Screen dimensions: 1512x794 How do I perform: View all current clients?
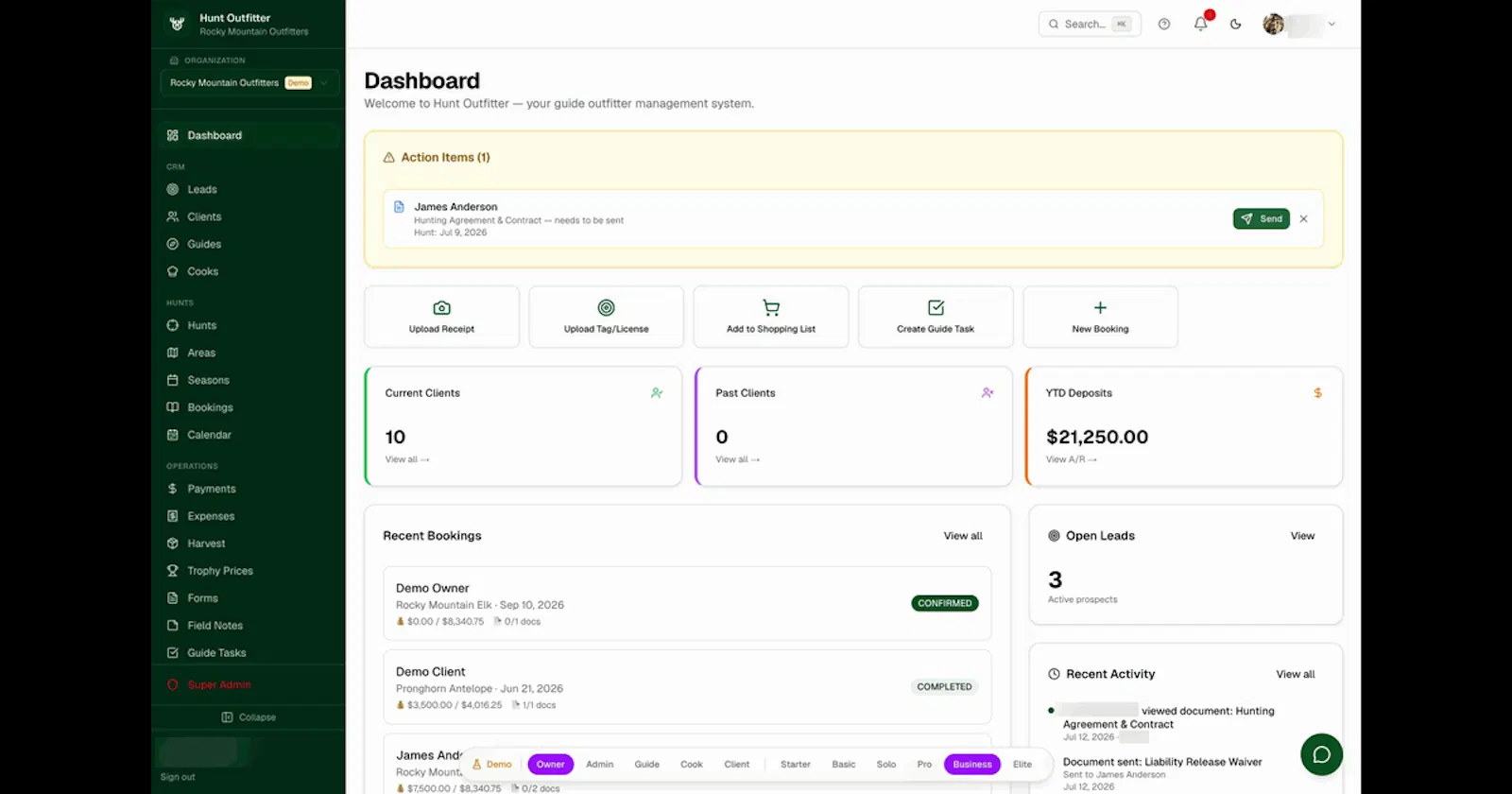[x=407, y=459]
